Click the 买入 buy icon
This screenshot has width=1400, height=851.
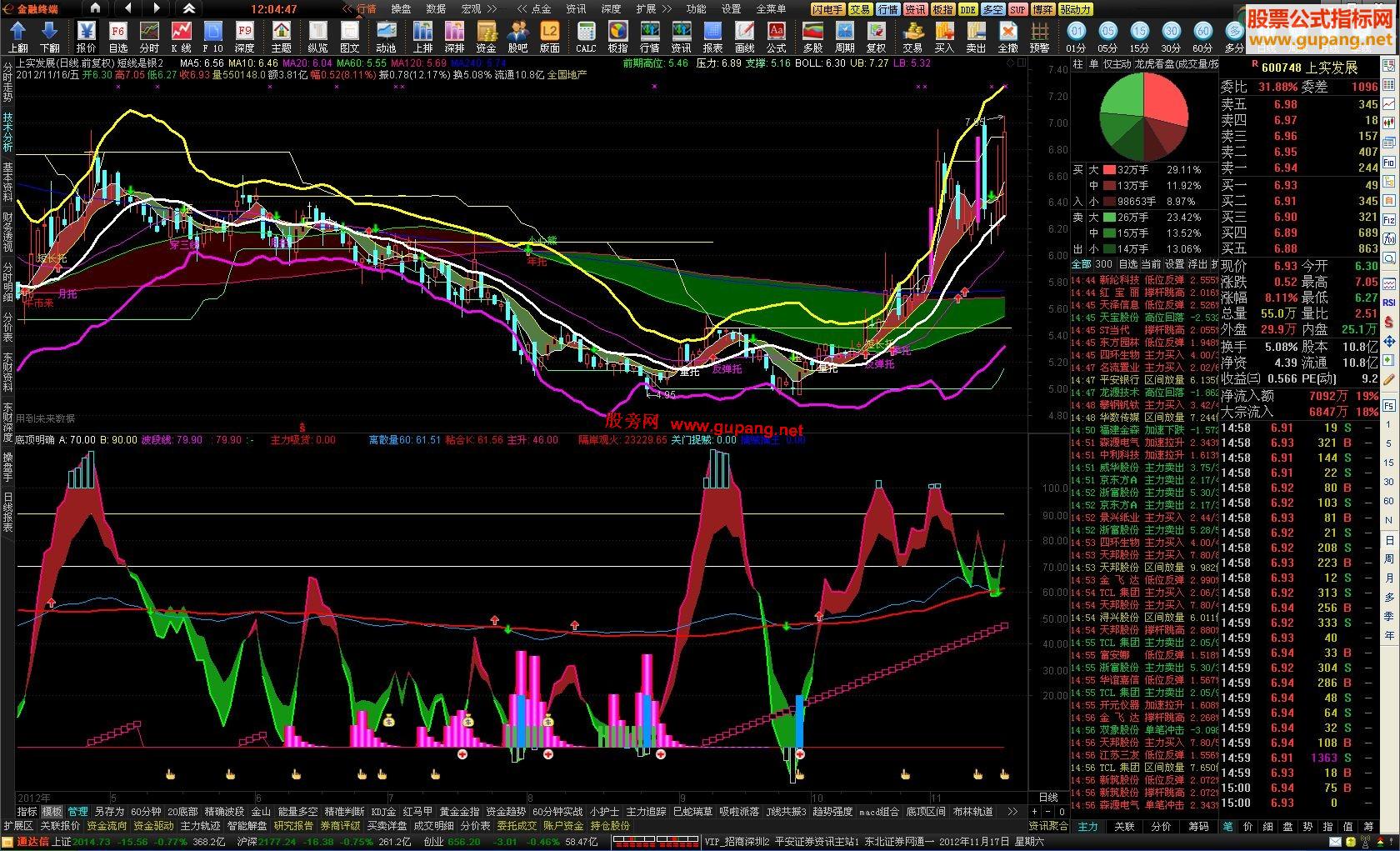(944, 37)
